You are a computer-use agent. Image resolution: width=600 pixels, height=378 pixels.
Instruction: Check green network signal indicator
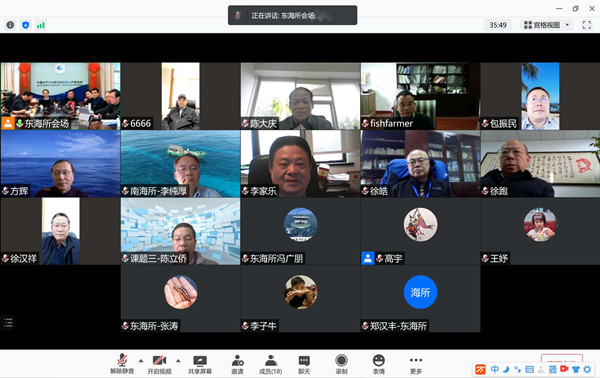[x=41, y=25]
